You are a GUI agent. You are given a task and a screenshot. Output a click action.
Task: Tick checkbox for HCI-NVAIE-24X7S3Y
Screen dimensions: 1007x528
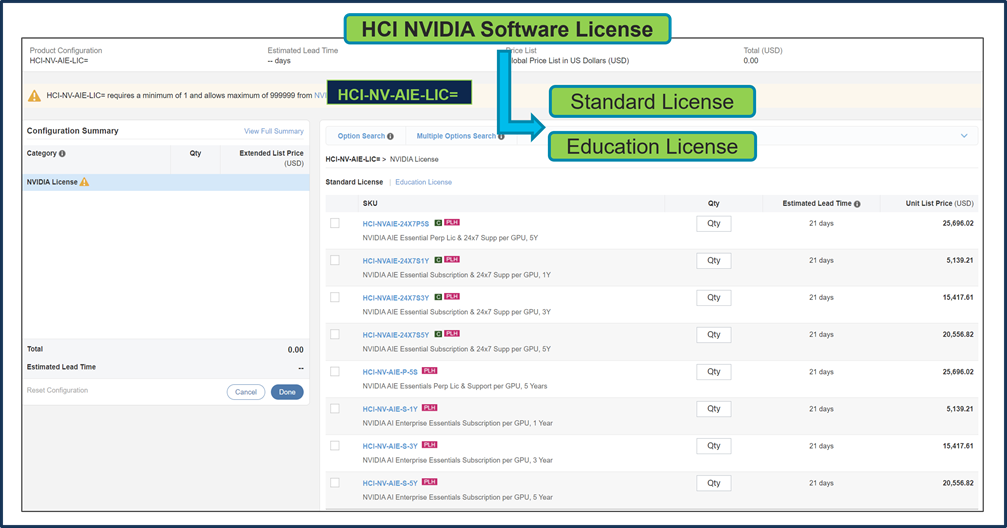point(335,297)
